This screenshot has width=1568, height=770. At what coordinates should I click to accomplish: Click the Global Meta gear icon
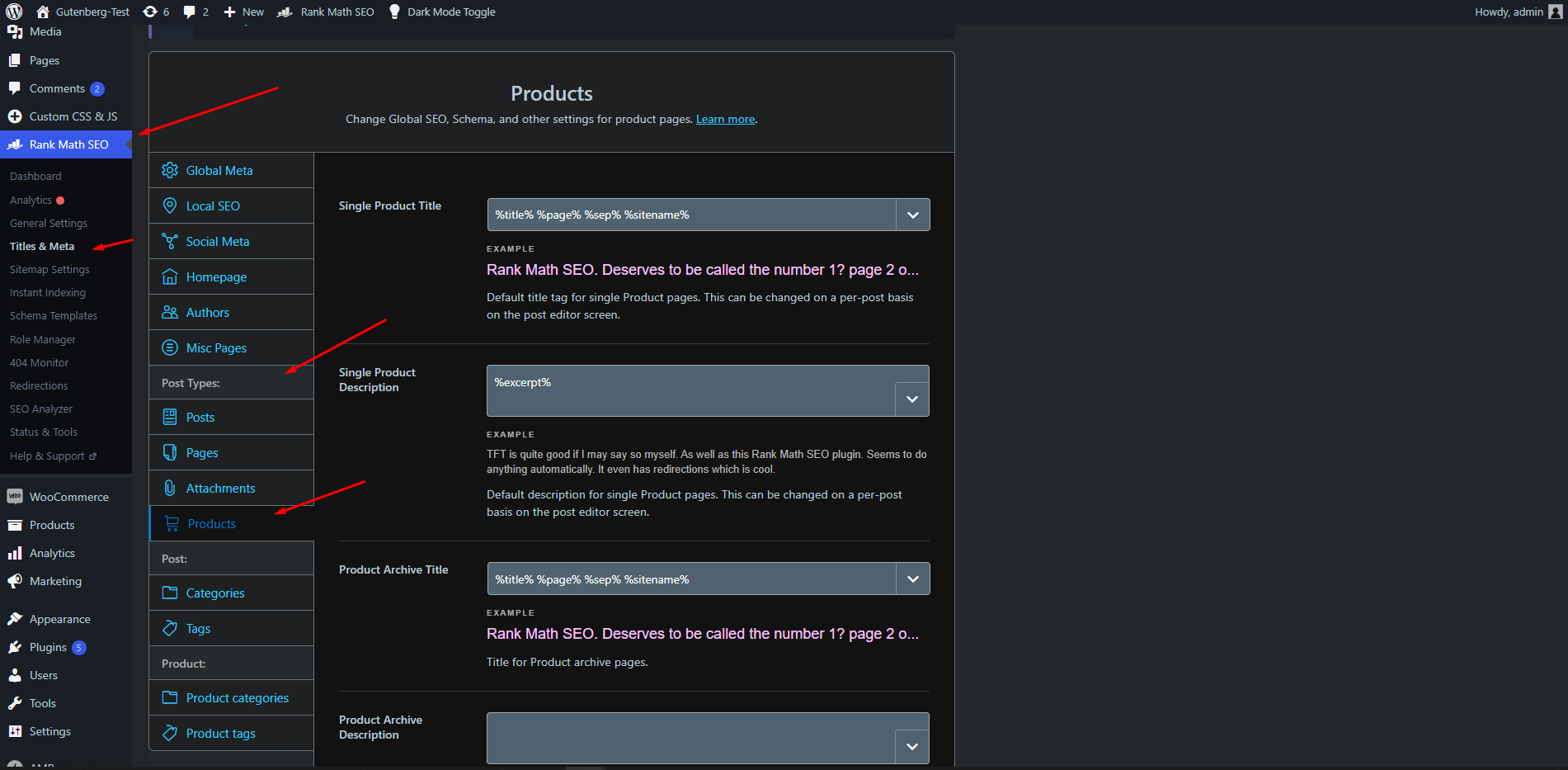coord(170,170)
